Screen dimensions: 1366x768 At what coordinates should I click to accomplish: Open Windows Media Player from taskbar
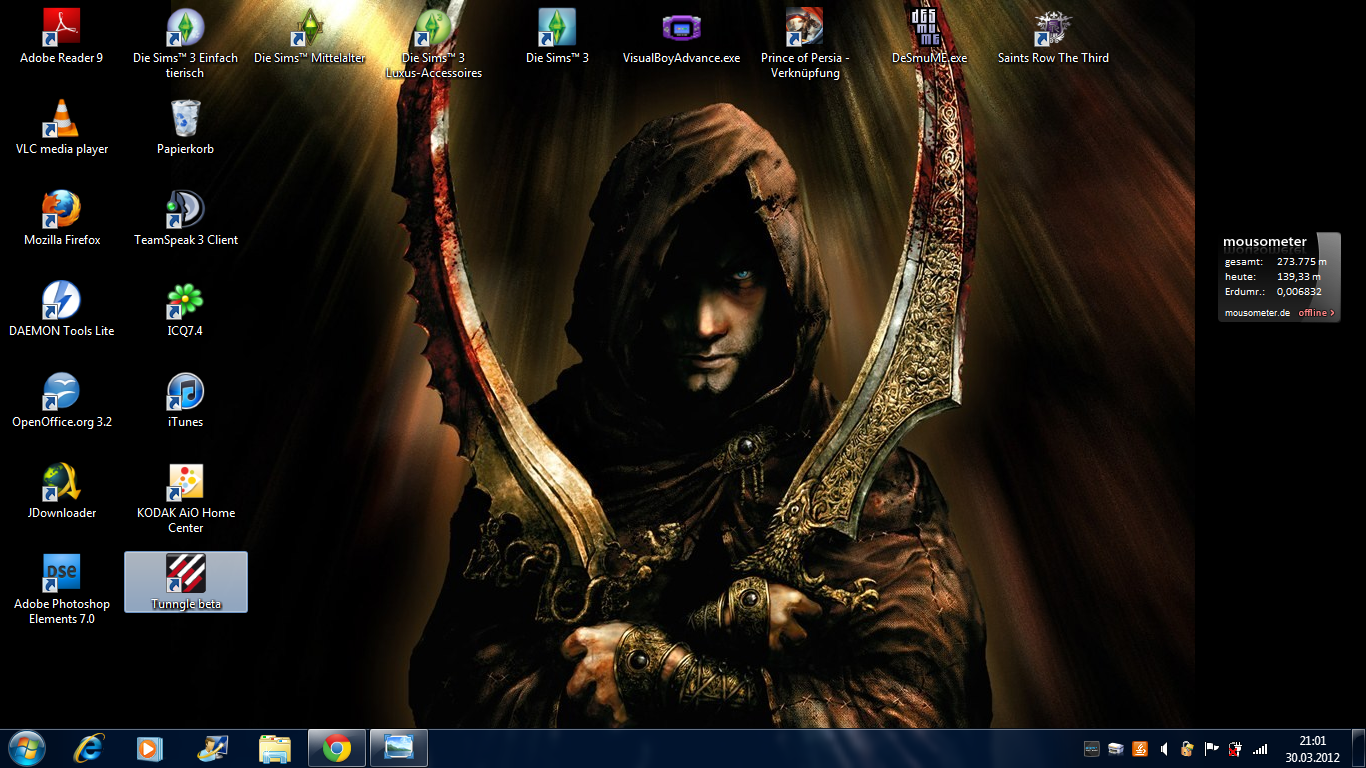coord(150,748)
